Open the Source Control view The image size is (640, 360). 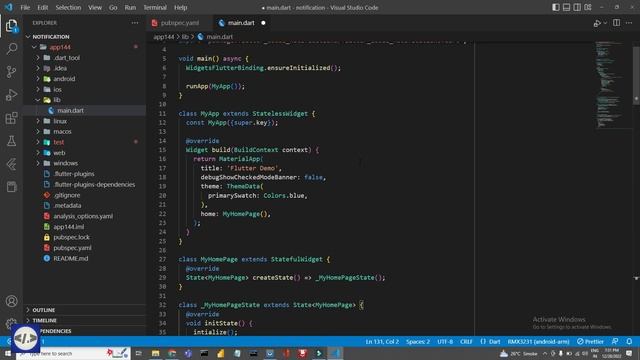[11, 72]
